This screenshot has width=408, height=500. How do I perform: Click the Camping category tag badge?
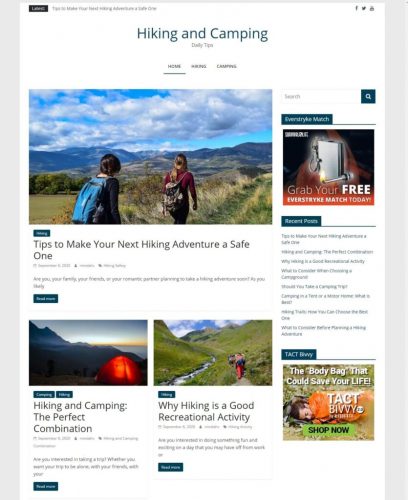44,395
